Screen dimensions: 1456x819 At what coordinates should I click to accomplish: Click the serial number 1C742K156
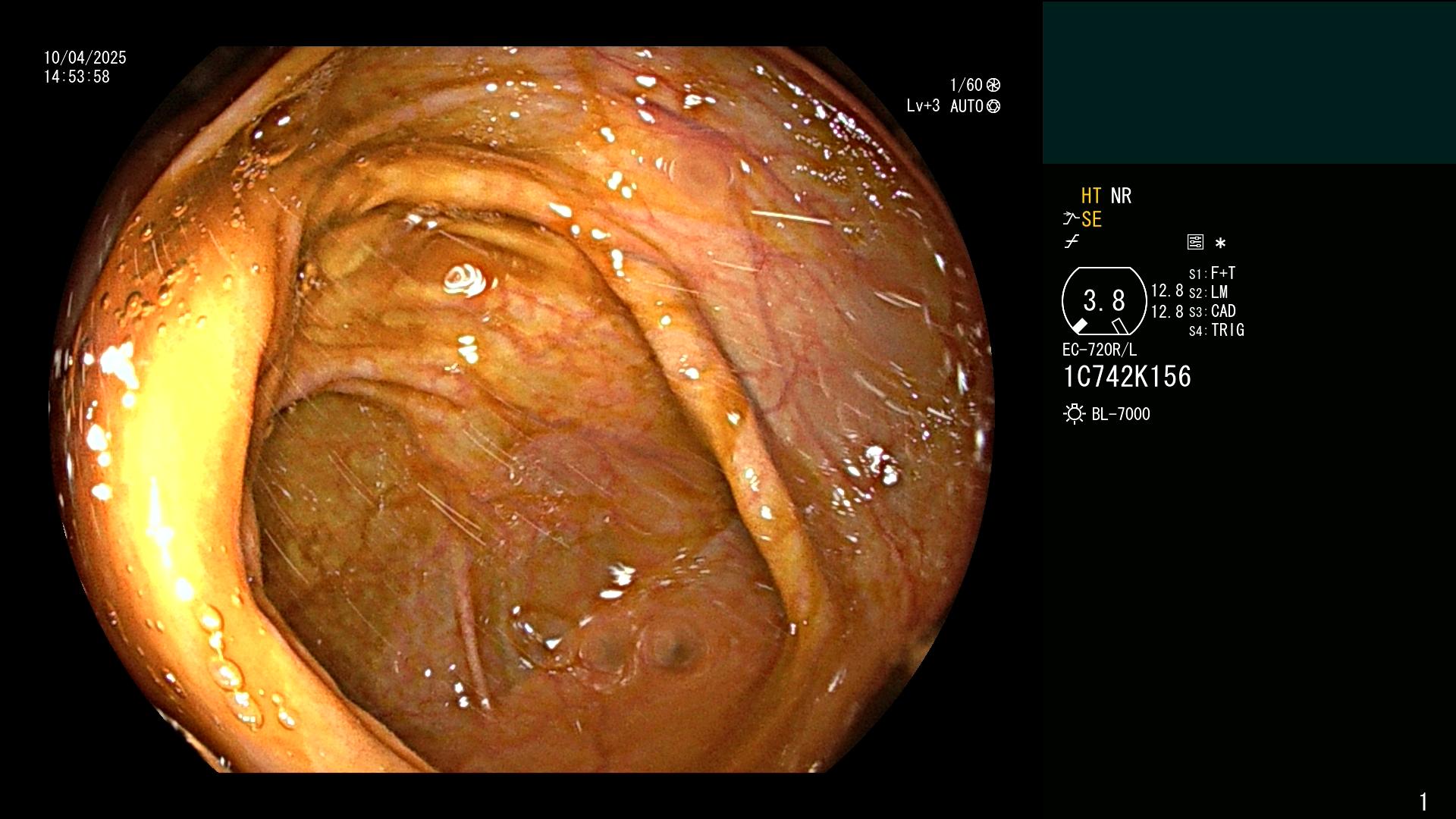tap(1127, 377)
